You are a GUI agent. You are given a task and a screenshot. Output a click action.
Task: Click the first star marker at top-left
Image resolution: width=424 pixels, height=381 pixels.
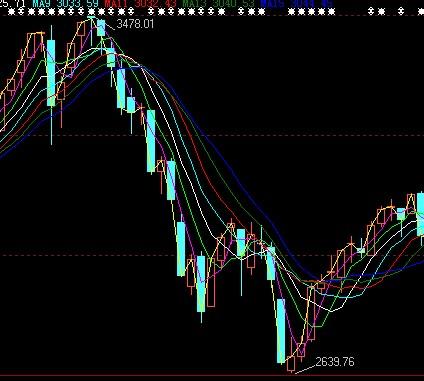12,12
